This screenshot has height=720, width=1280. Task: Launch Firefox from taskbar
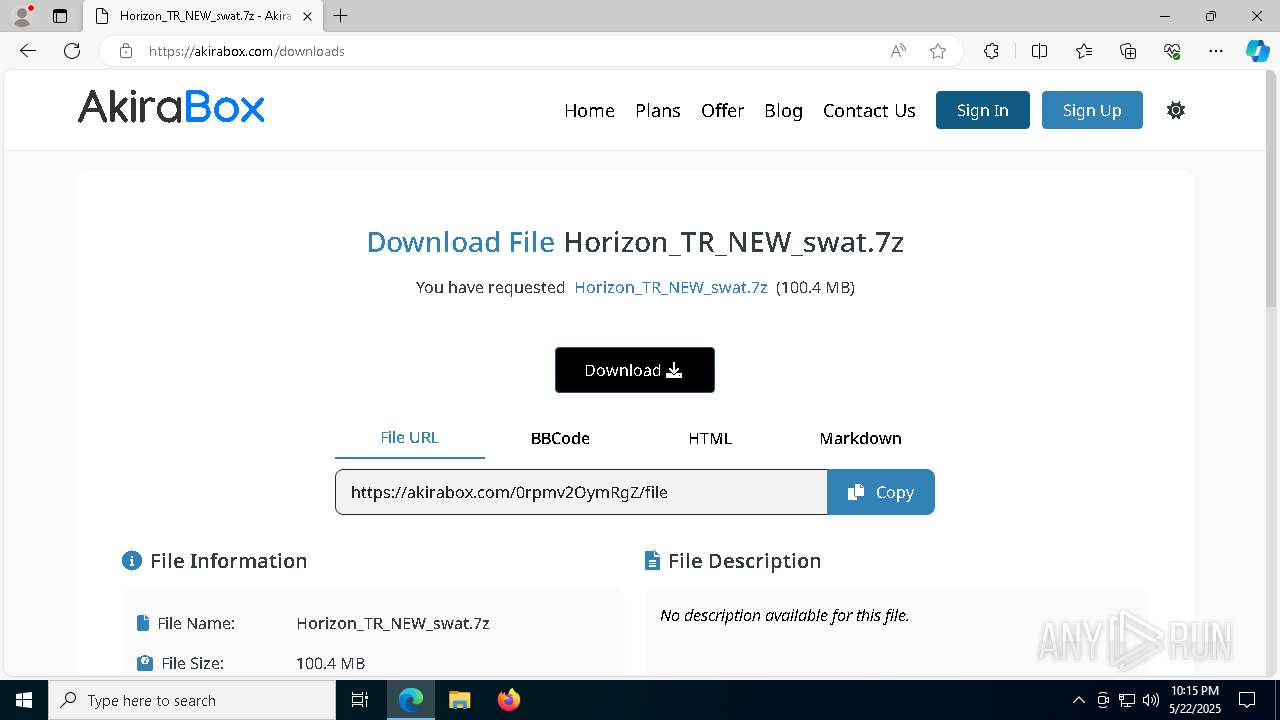click(508, 700)
